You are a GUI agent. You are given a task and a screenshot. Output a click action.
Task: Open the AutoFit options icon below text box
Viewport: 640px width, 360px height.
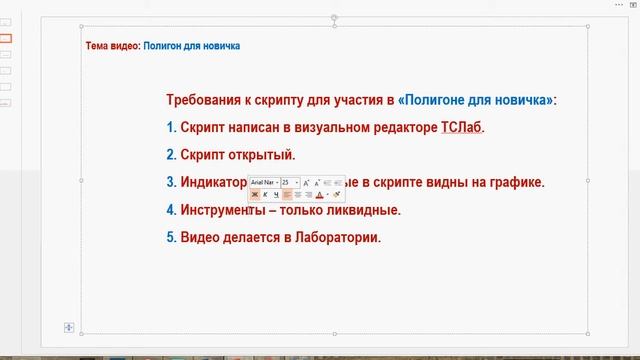pyautogui.click(x=69, y=327)
